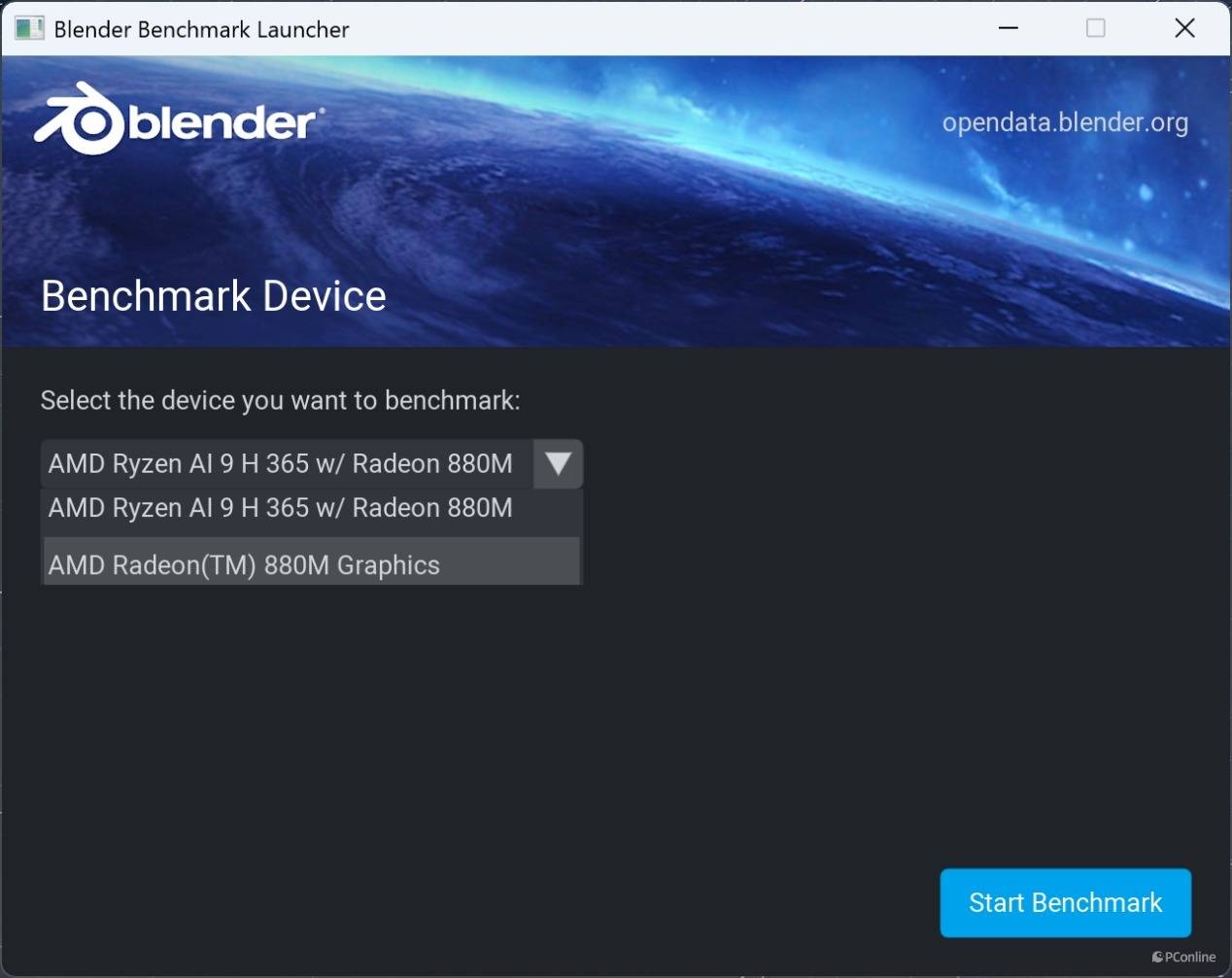Click the Benchmark Device heading
This screenshot has width=1232, height=978.
pyautogui.click(x=214, y=296)
